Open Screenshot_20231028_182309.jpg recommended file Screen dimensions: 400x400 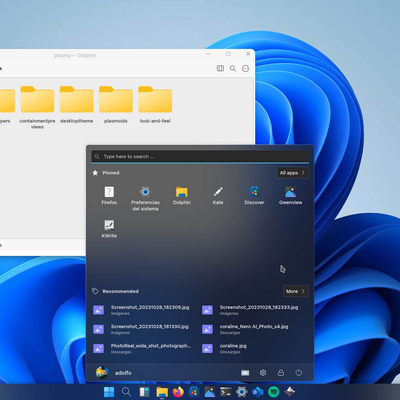[141, 310]
